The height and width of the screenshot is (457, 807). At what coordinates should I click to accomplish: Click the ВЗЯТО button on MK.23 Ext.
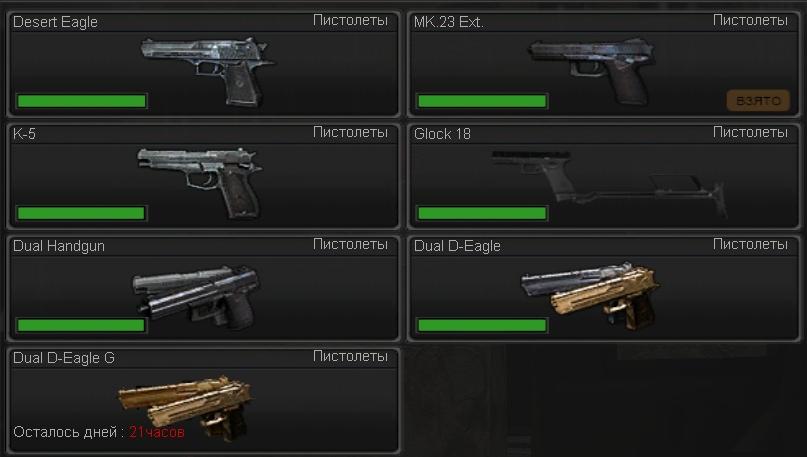coord(758,101)
